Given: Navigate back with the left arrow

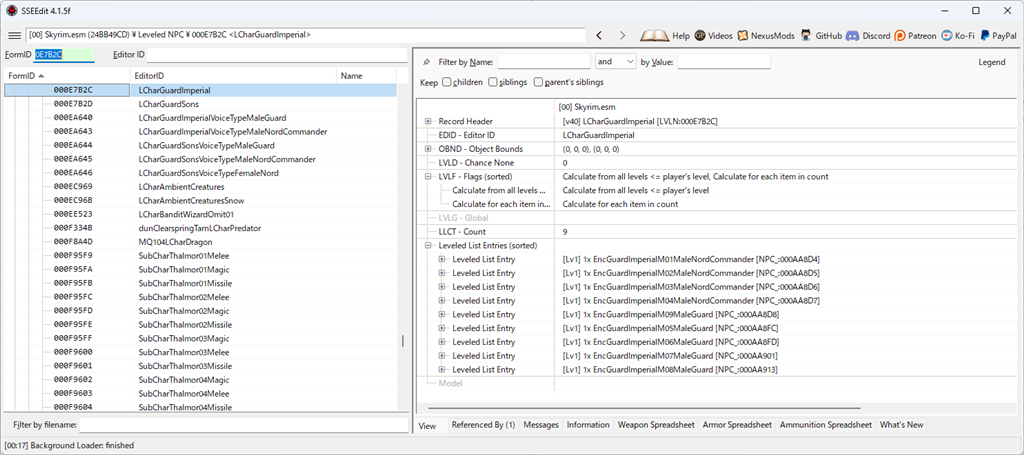Looking at the screenshot, I should (x=599, y=36).
